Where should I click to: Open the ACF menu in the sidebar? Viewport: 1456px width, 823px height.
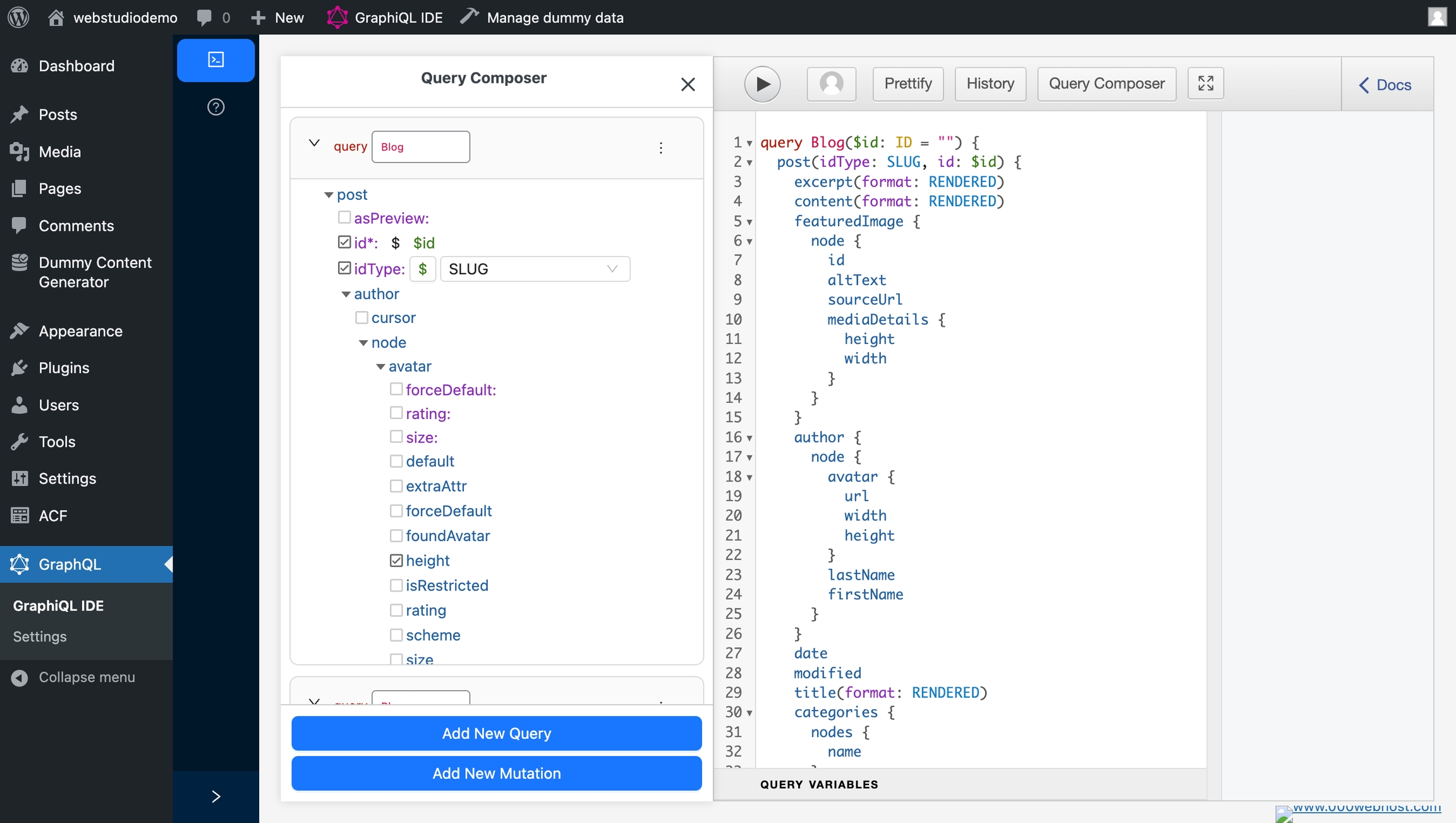point(53,515)
